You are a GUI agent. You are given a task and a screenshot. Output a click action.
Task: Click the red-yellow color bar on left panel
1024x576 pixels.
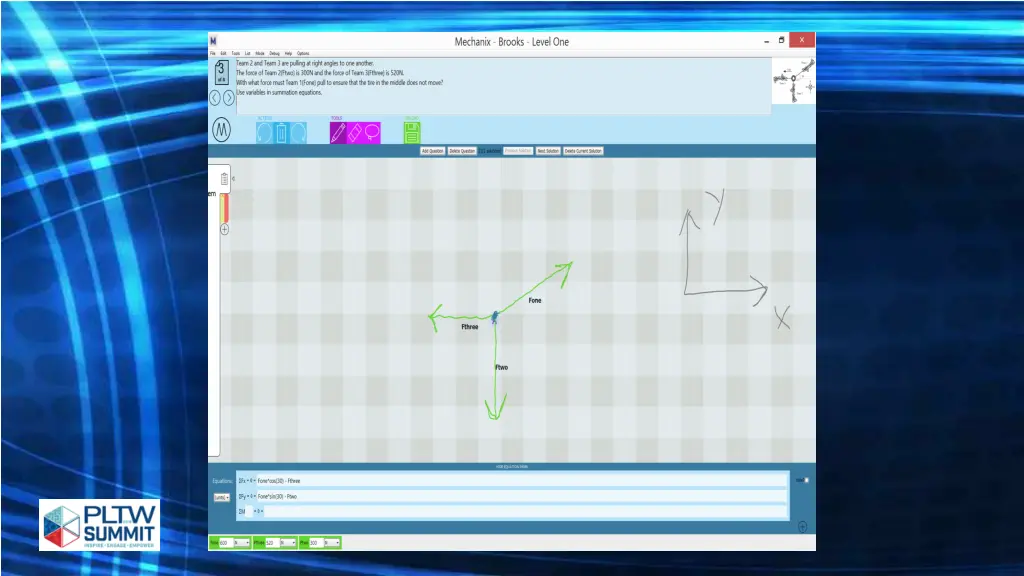point(225,208)
